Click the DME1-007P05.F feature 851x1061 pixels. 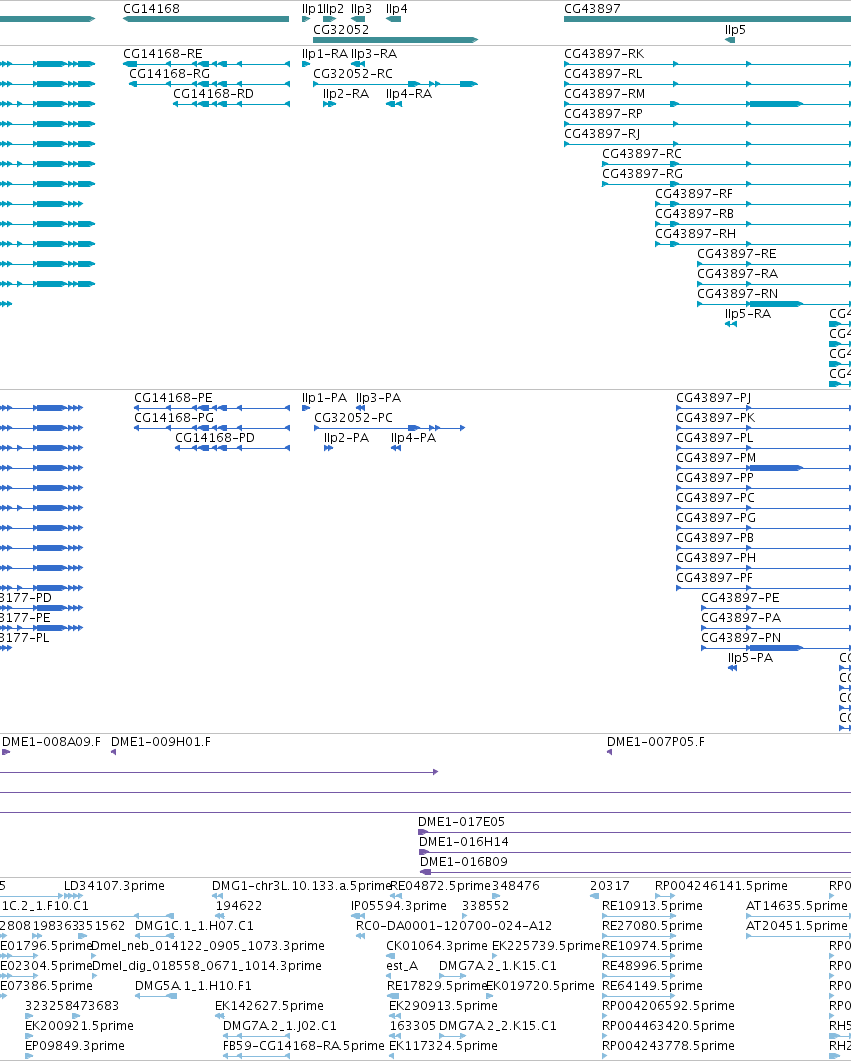coord(656,742)
